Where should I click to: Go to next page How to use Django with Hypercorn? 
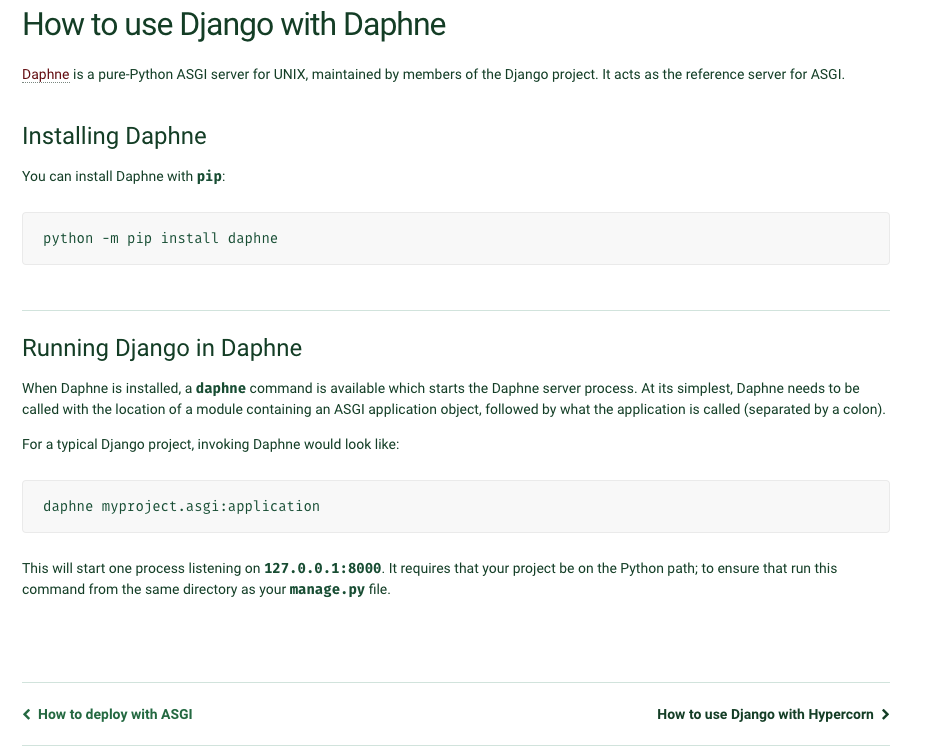pos(765,714)
